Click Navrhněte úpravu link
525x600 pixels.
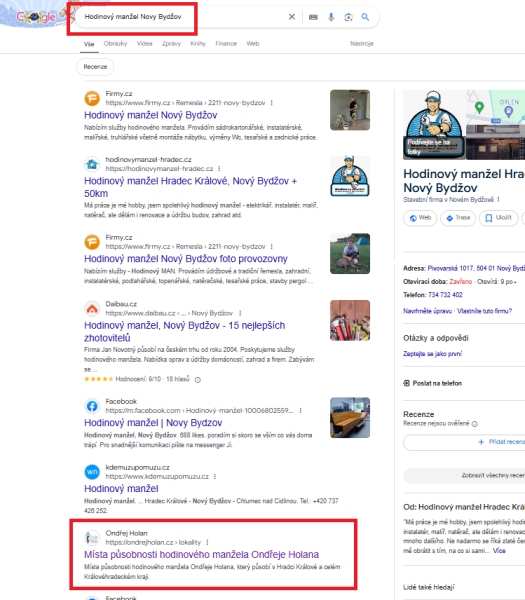click(427, 311)
